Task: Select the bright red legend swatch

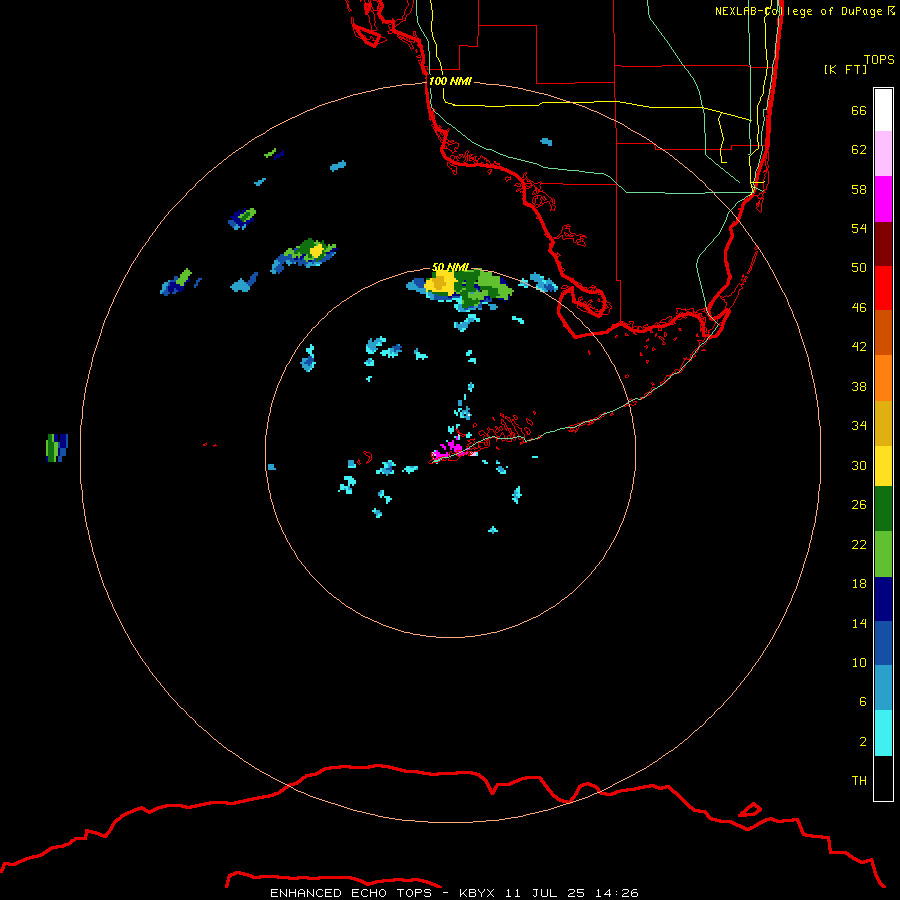Action: (883, 288)
